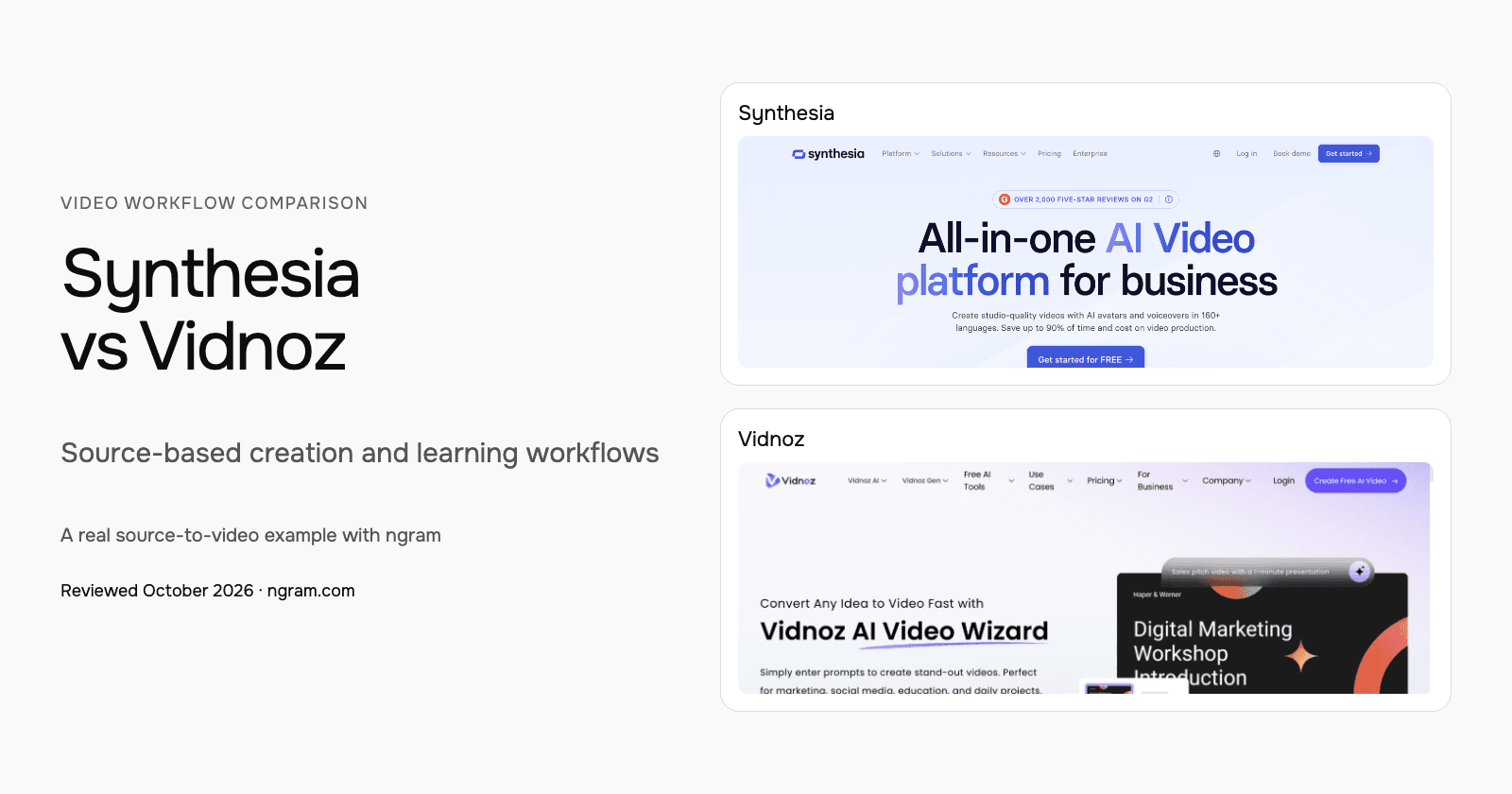Image resolution: width=1512 pixels, height=794 pixels.
Task: Open the Vidnoz Gen dropdown
Action: click(925, 481)
